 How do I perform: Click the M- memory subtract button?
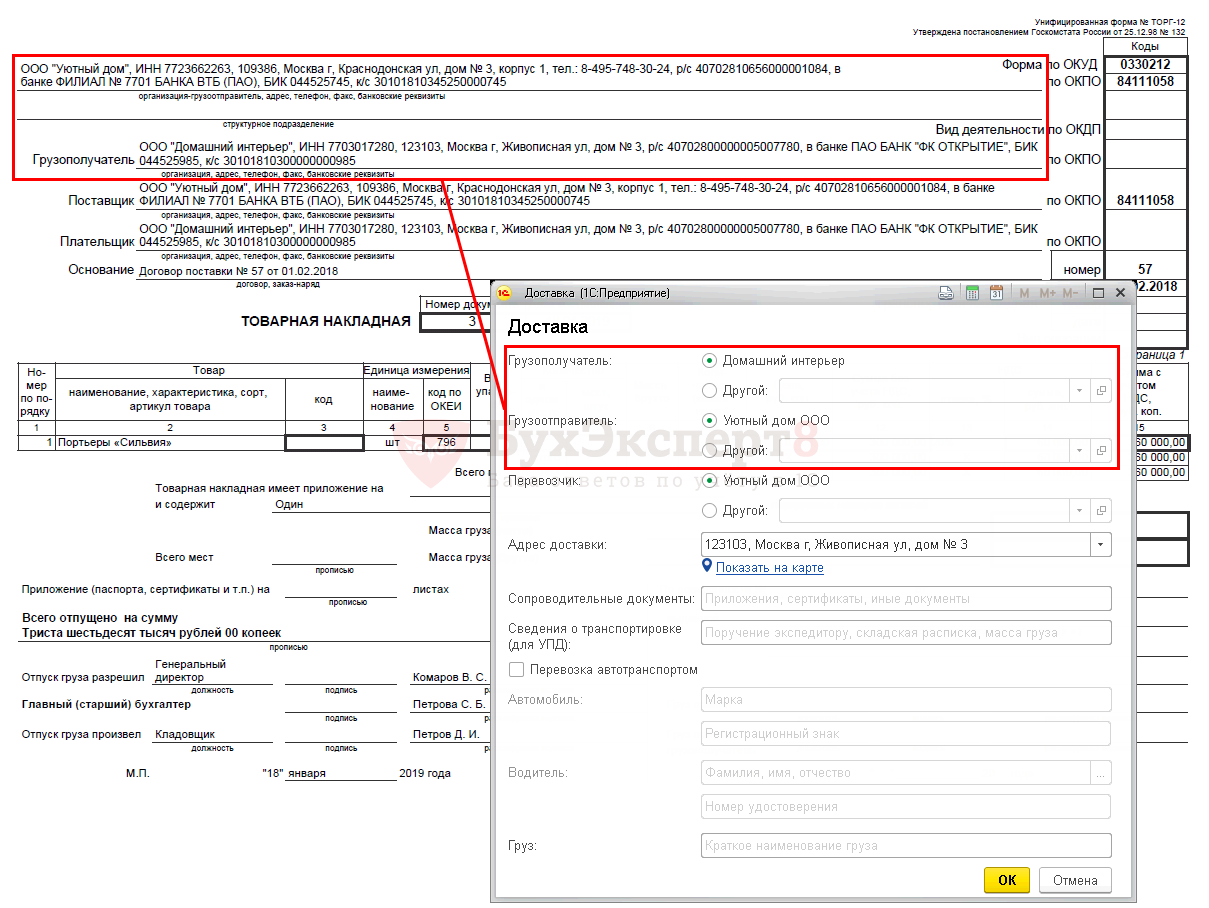(x=1070, y=293)
